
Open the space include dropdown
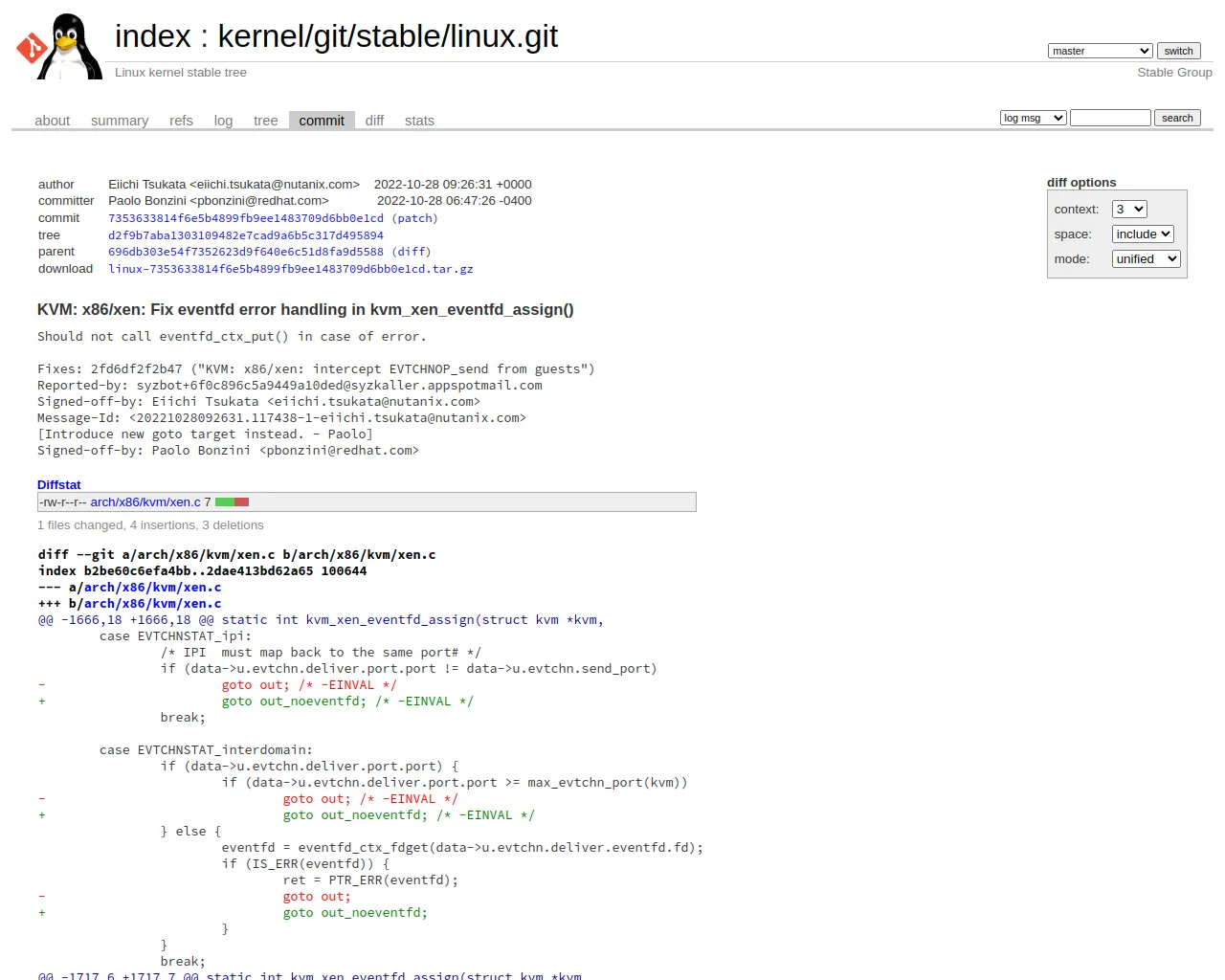(1143, 234)
